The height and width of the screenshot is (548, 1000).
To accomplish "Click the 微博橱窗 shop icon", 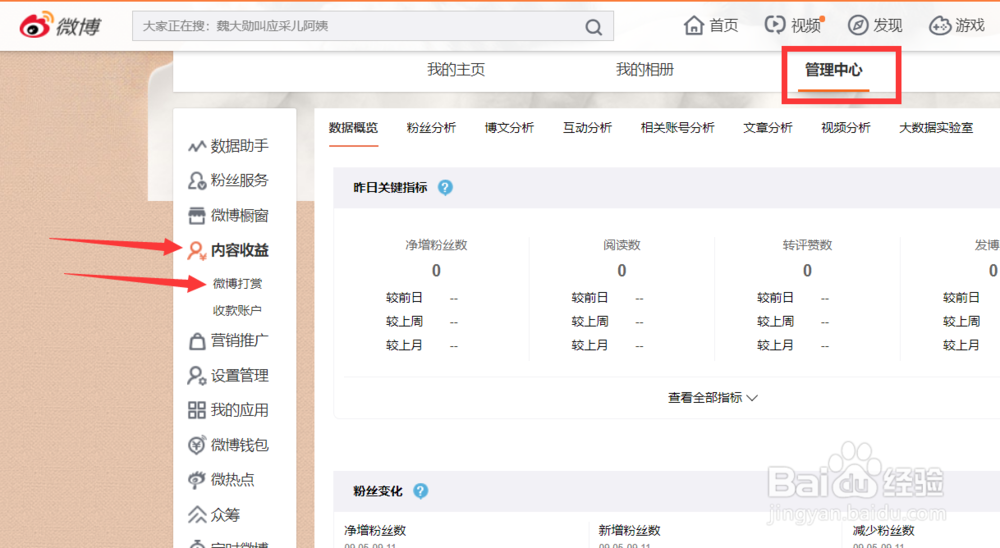I will (x=196, y=216).
